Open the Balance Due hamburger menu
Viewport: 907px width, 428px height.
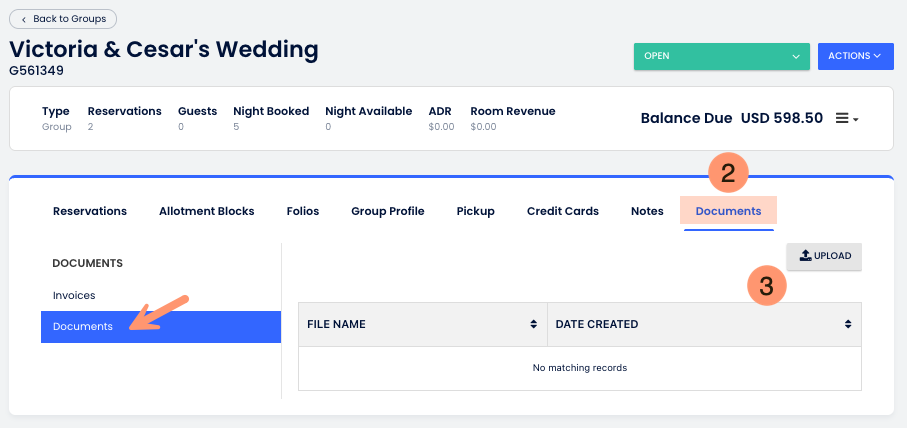846,118
